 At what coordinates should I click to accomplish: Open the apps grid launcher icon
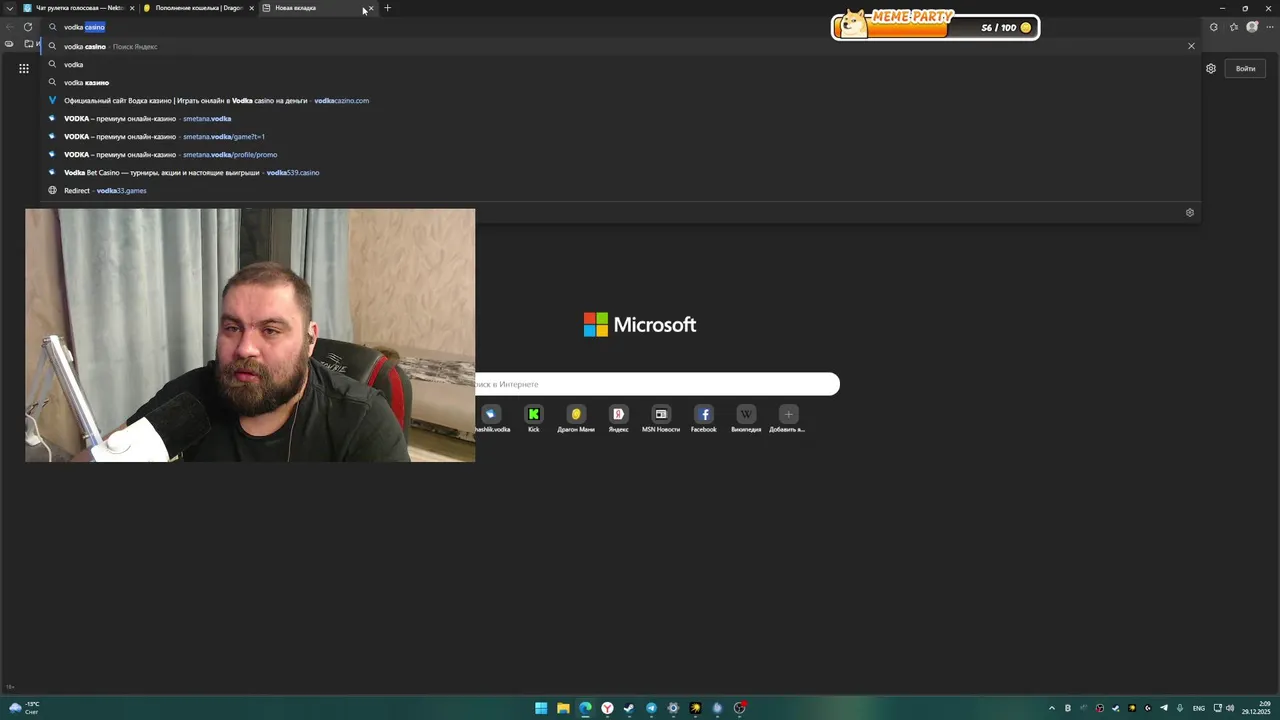click(x=24, y=69)
